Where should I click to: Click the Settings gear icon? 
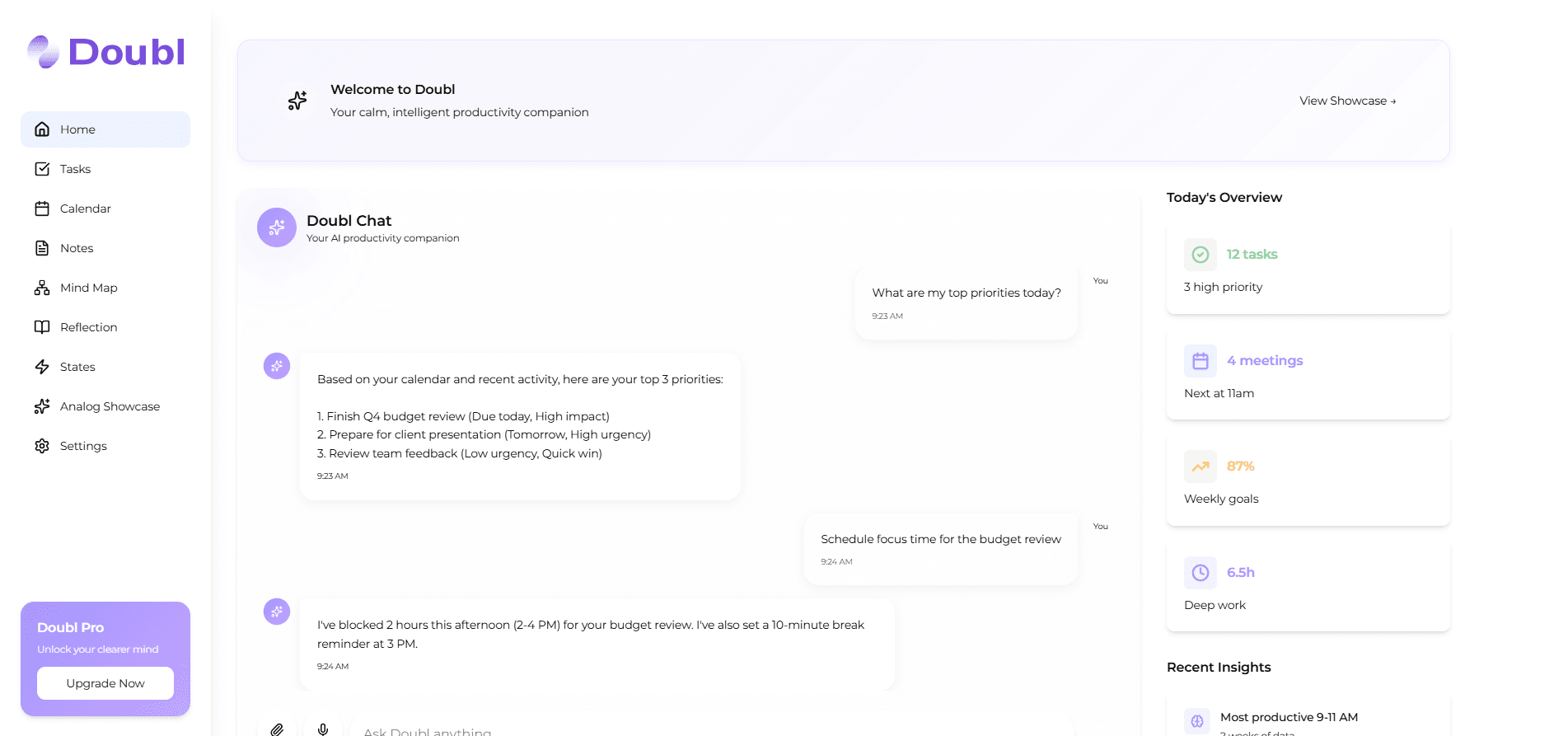click(x=41, y=446)
